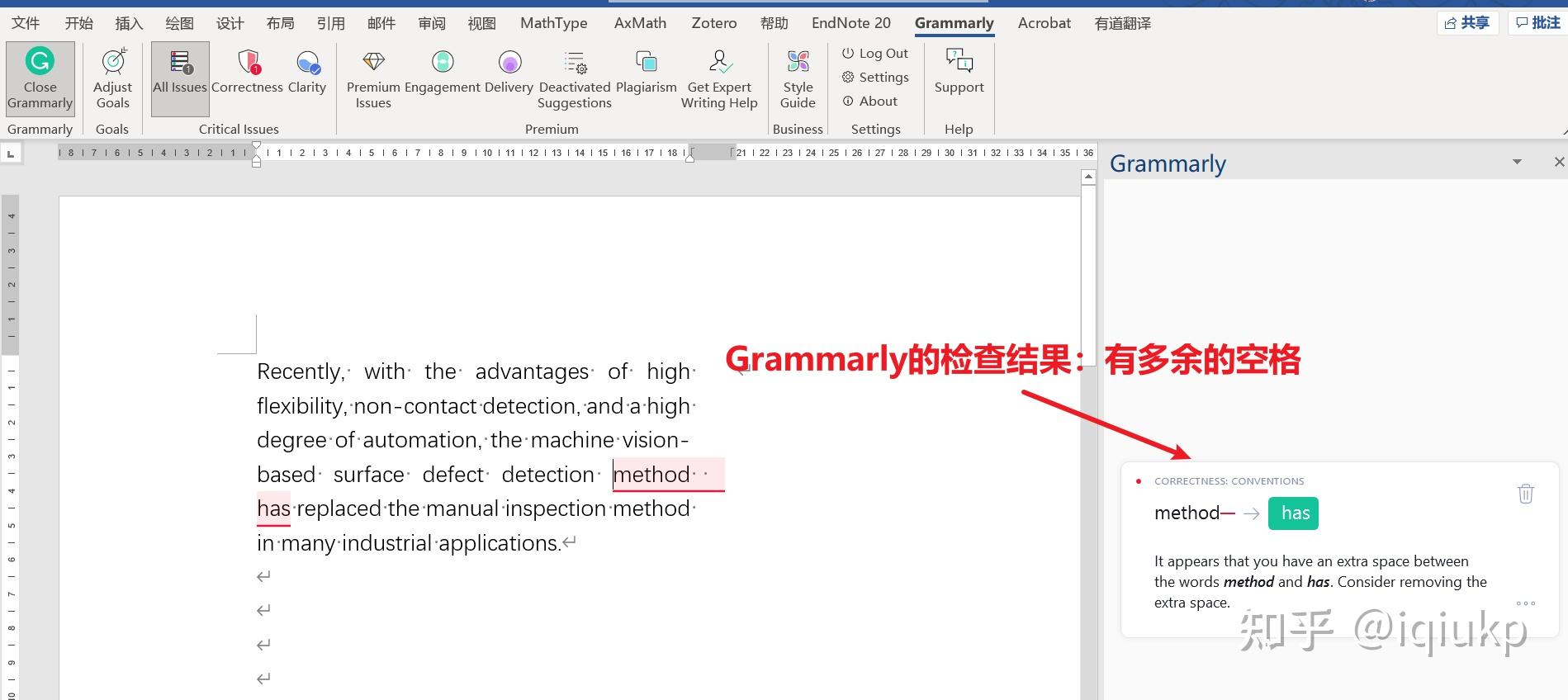The image size is (1568, 700).
Task: Switch to the 视图 tab
Action: click(x=481, y=23)
